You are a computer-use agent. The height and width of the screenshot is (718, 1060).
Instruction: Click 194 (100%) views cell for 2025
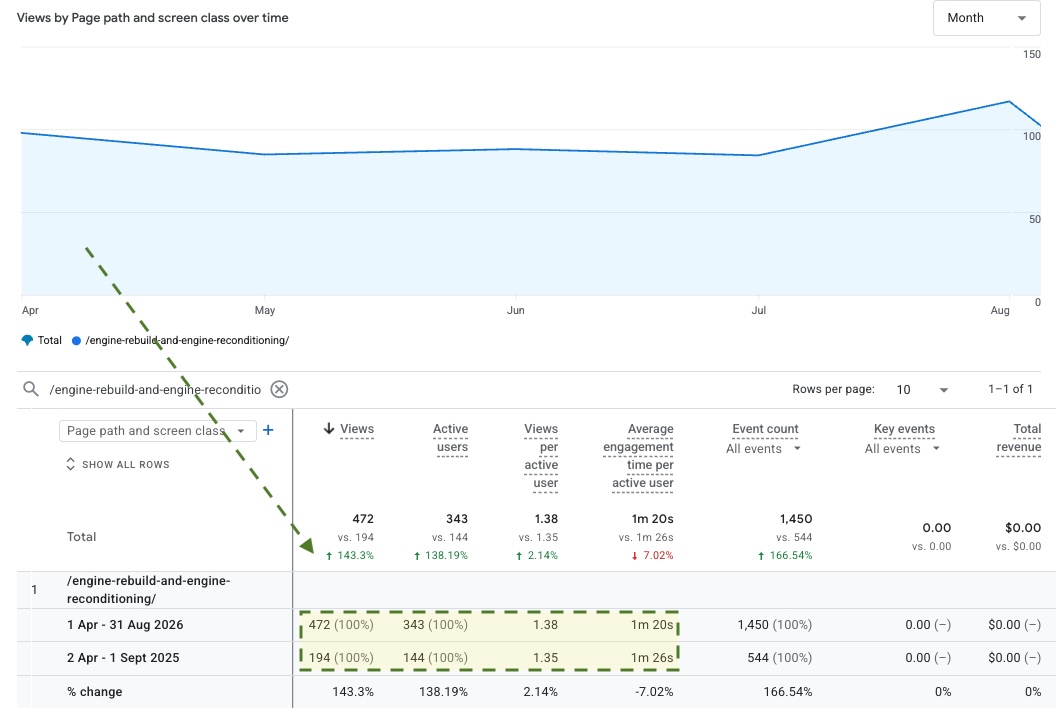click(x=341, y=658)
